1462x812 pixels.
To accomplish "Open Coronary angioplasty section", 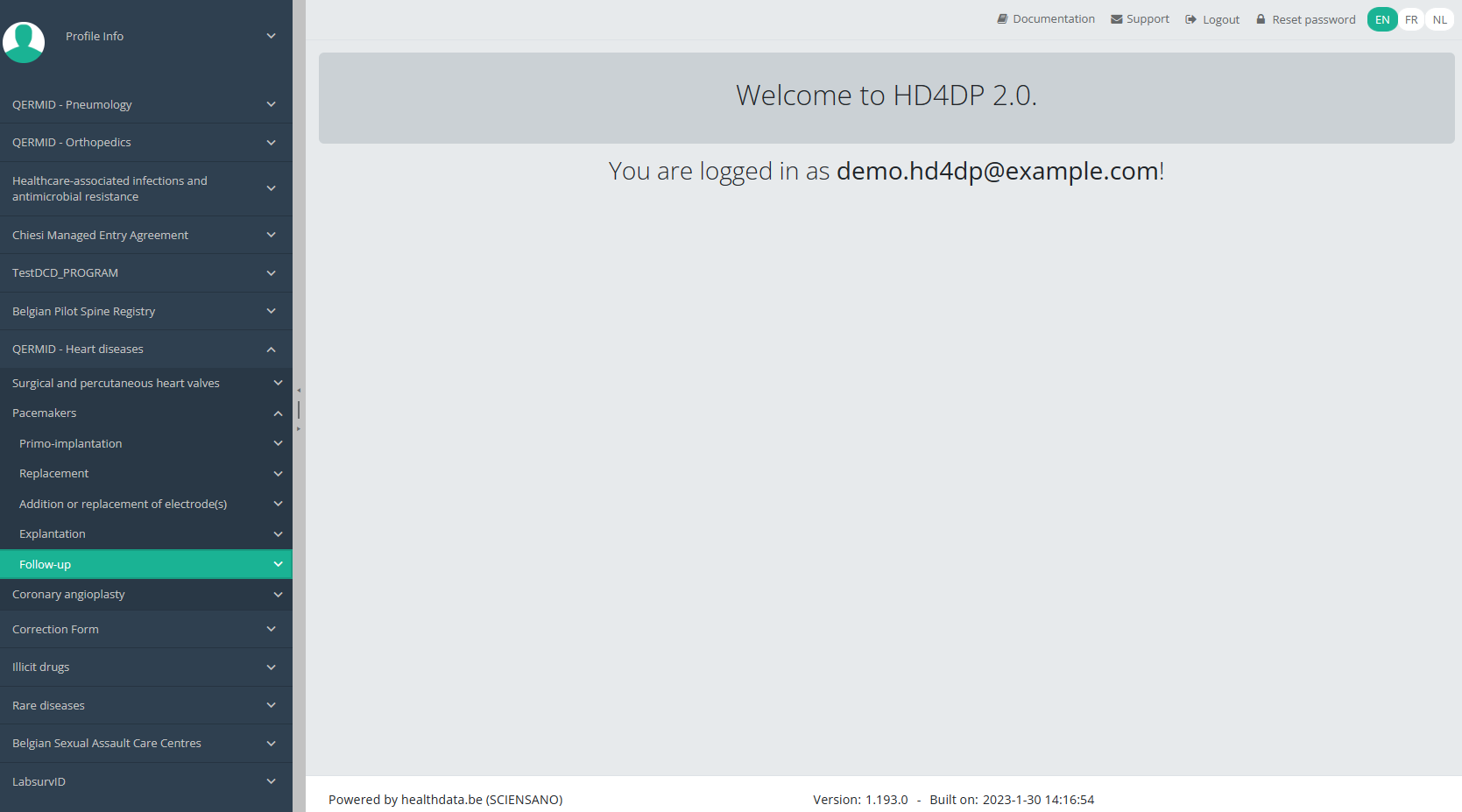I will 68,594.
